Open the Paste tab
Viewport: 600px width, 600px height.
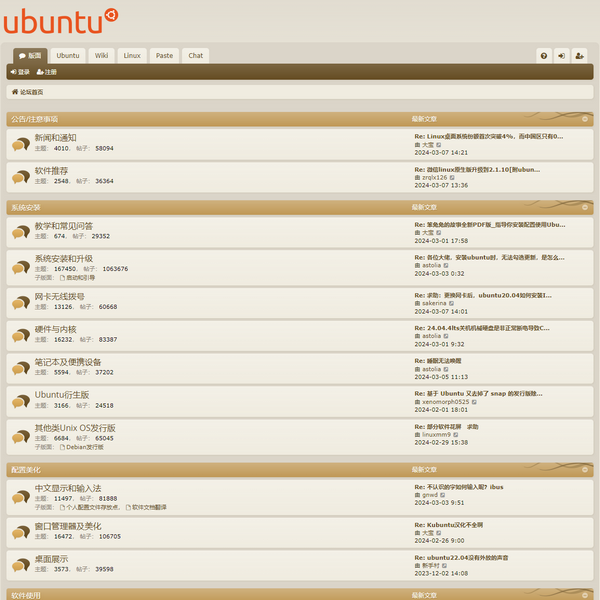pyautogui.click(x=164, y=56)
